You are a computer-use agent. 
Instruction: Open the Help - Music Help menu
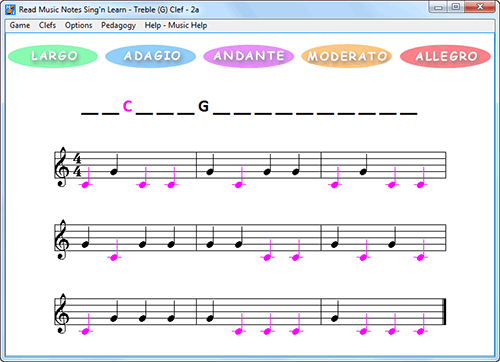point(176,25)
